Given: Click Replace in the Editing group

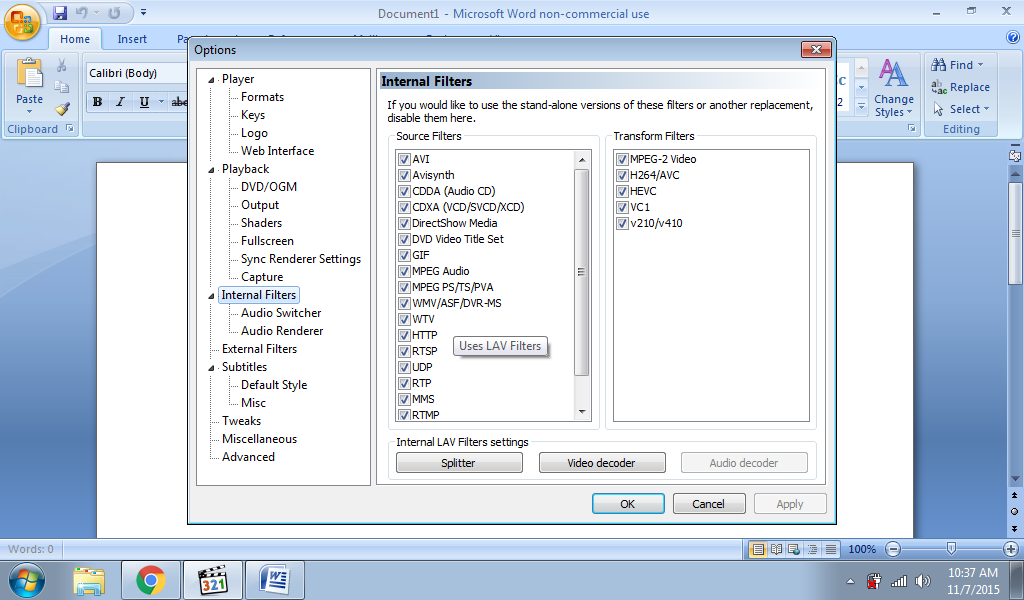Looking at the screenshot, I should [x=960, y=87].
